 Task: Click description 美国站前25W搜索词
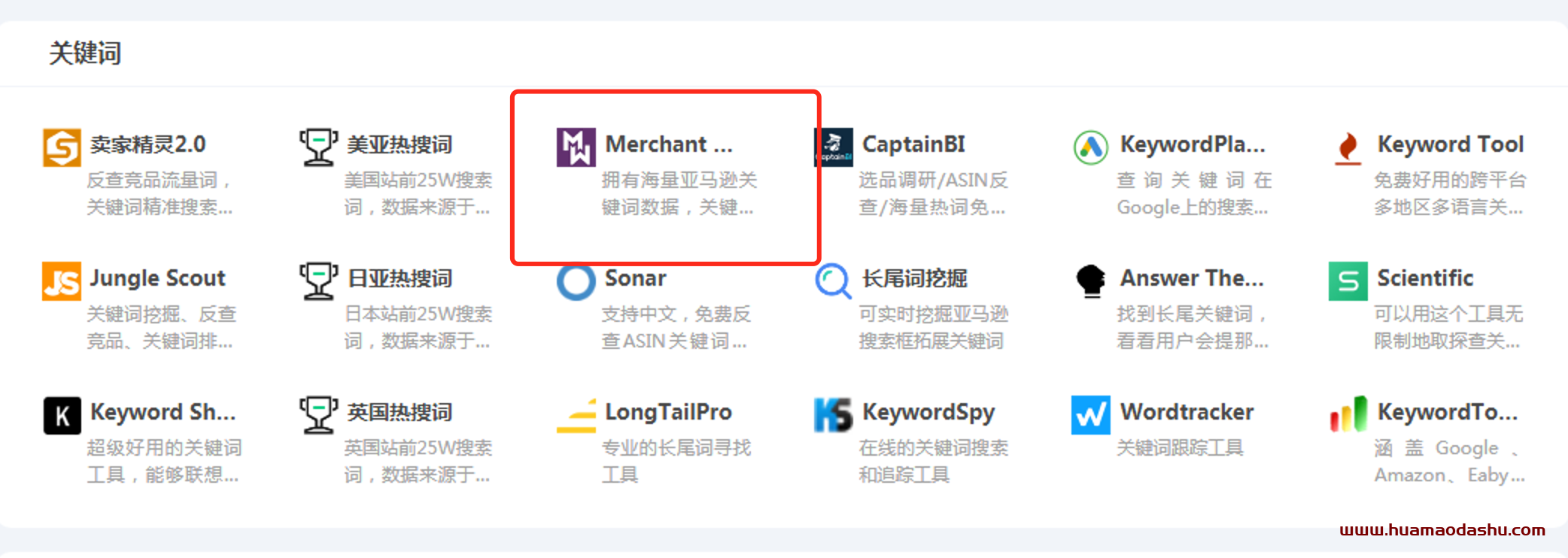pos(418,193)
